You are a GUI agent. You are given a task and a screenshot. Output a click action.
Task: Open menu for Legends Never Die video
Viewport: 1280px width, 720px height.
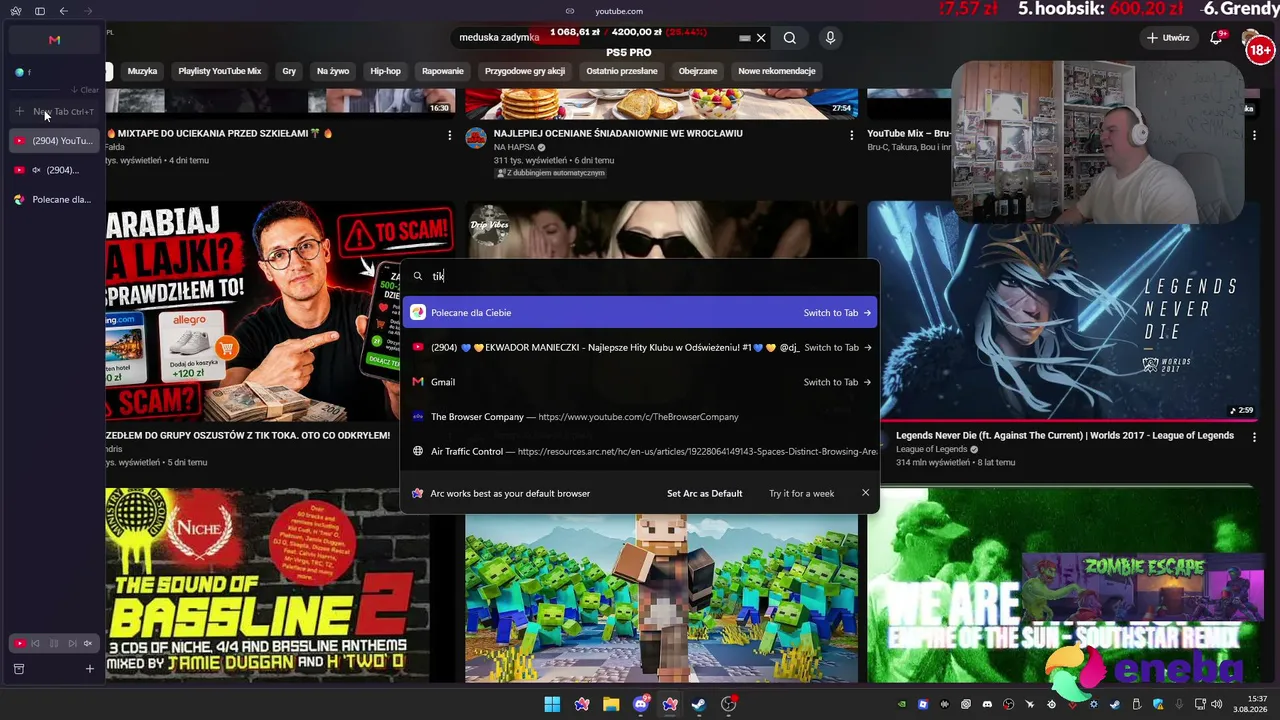(1255, 437)
